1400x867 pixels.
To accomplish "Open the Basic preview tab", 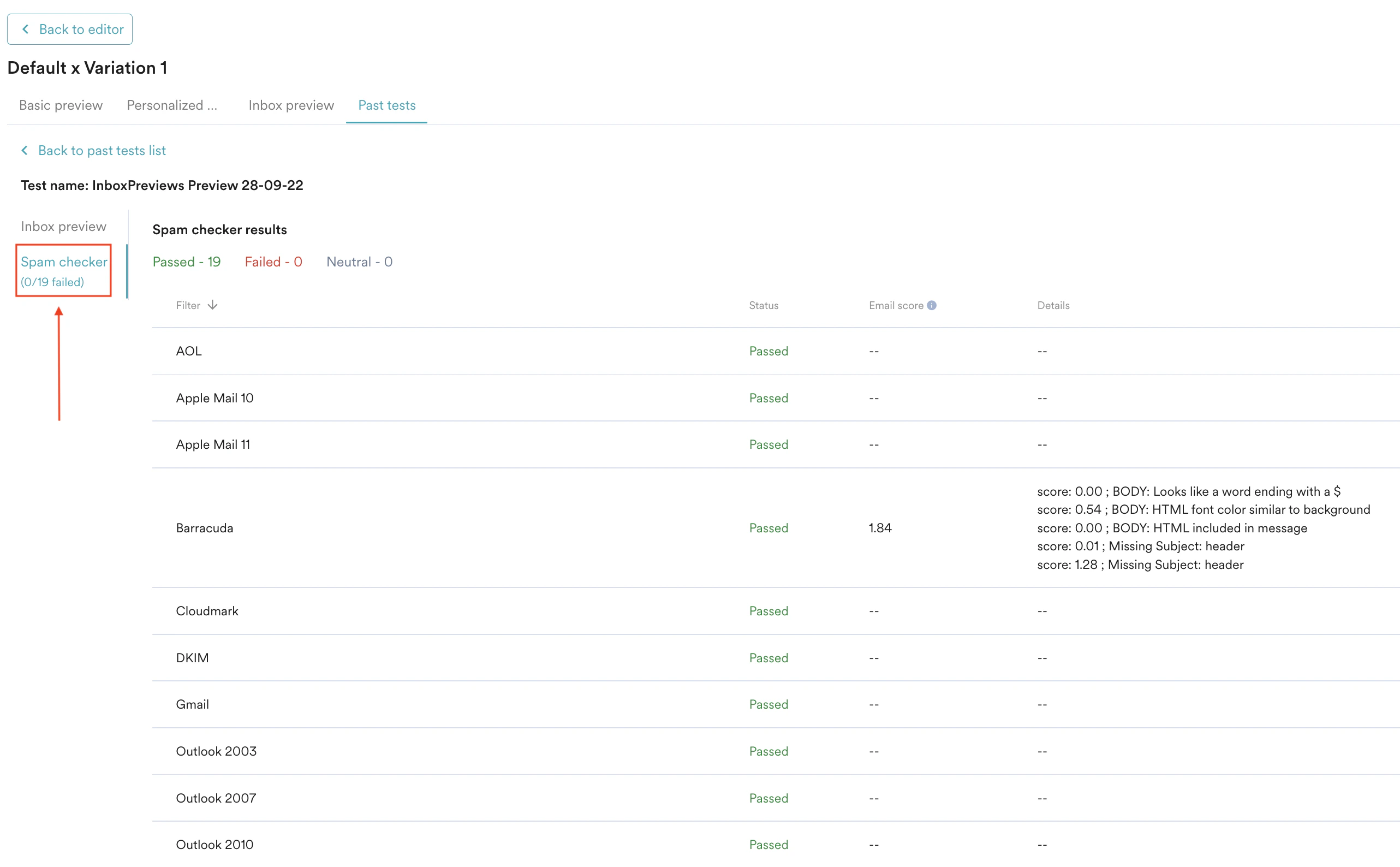I will pyautogui.click(x=61, y=105).
